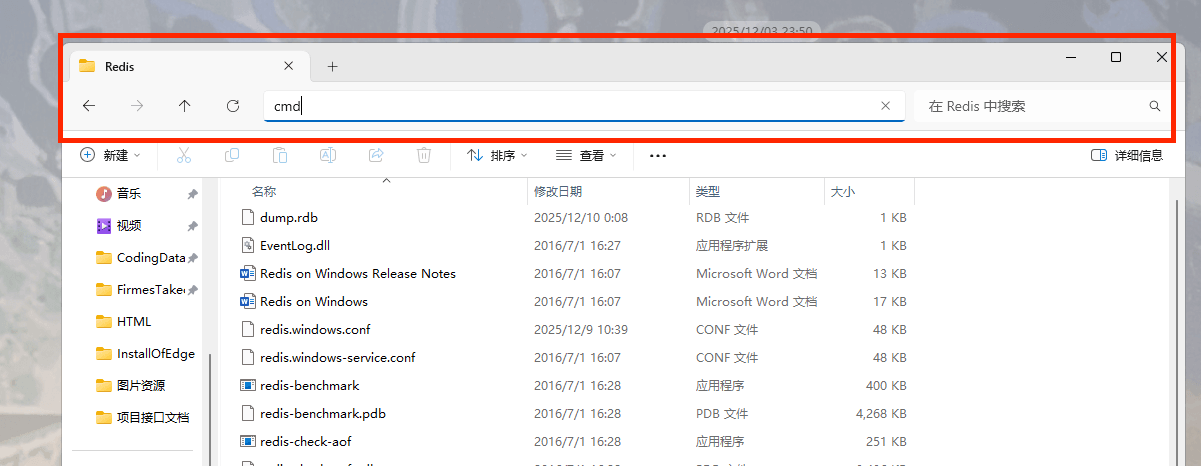Click the Delete trash icon
The height and width of the screenshot is (466, 1201).
tap(424, 155)
